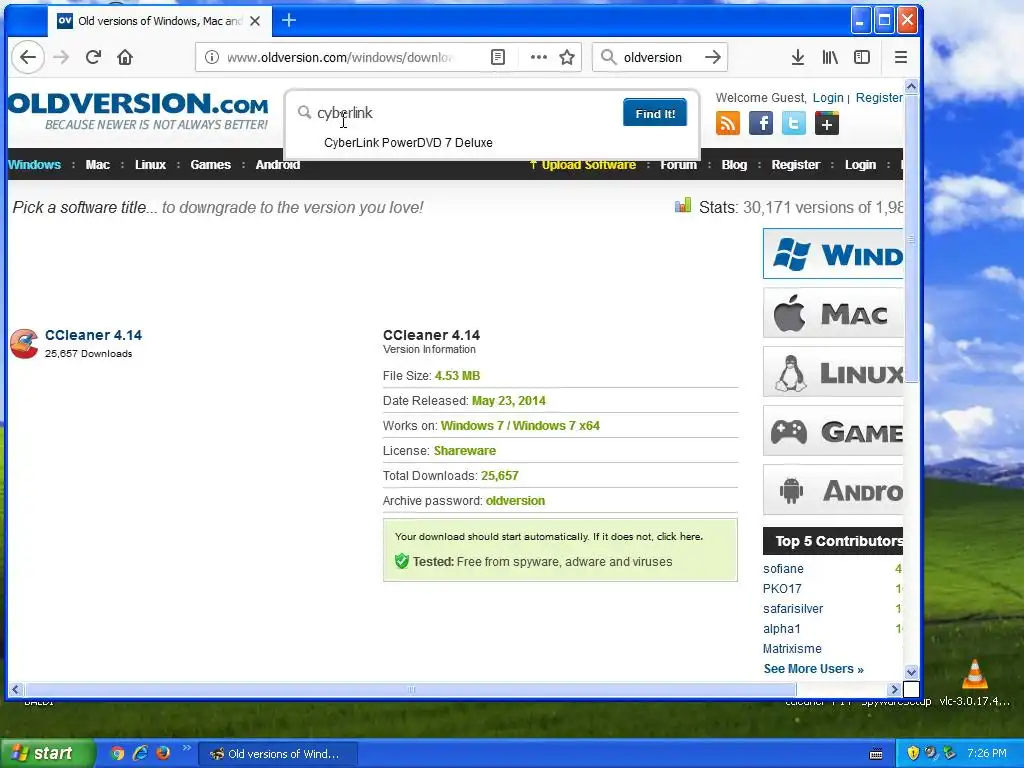Open the Linux category banner
This screenshot has width=1024, height=768.
(x=833, y=372)
